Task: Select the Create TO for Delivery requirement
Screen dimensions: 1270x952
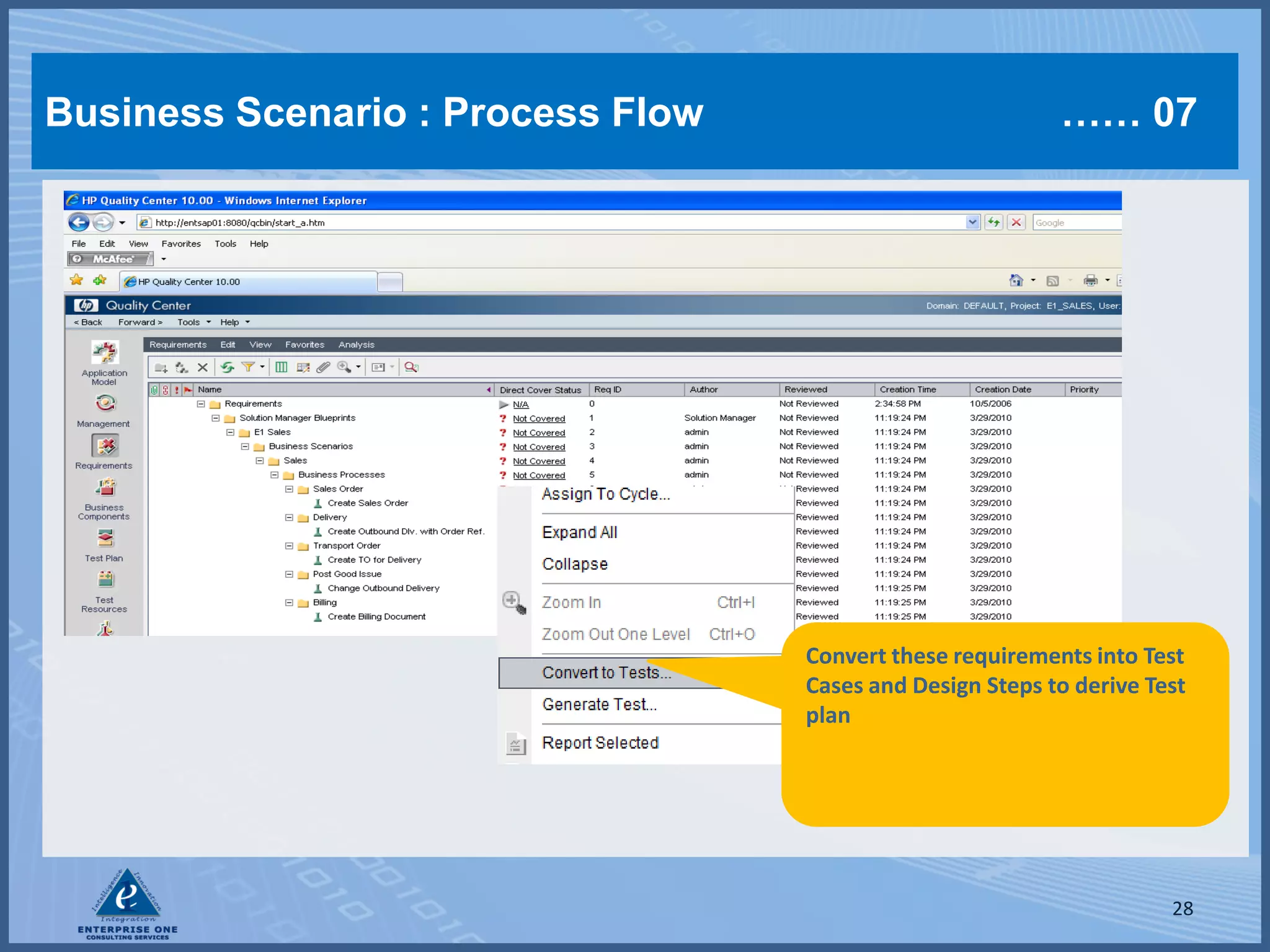Action: [x=375, y=560]
